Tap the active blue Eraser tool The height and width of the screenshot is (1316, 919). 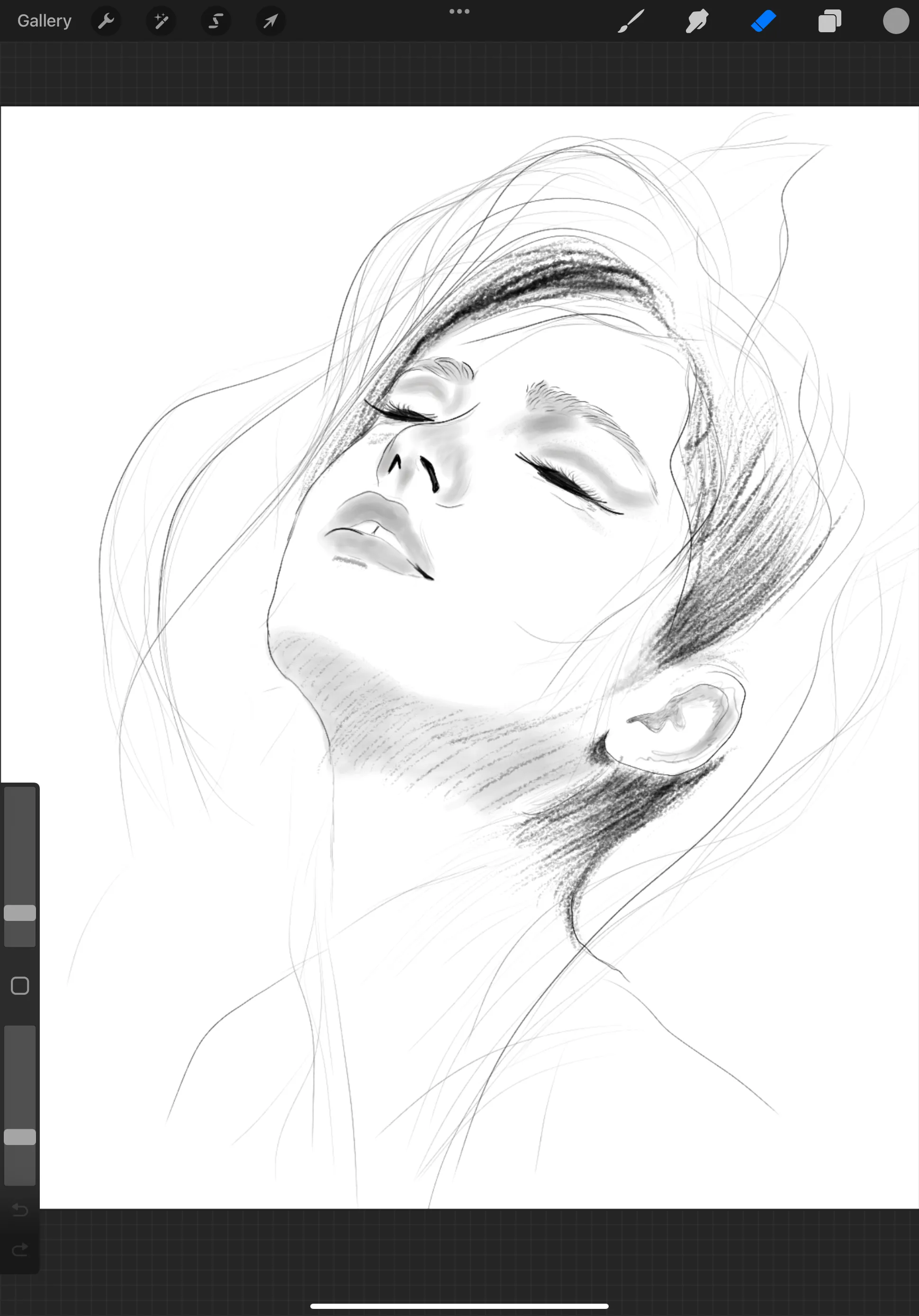[x=763, y=21]
